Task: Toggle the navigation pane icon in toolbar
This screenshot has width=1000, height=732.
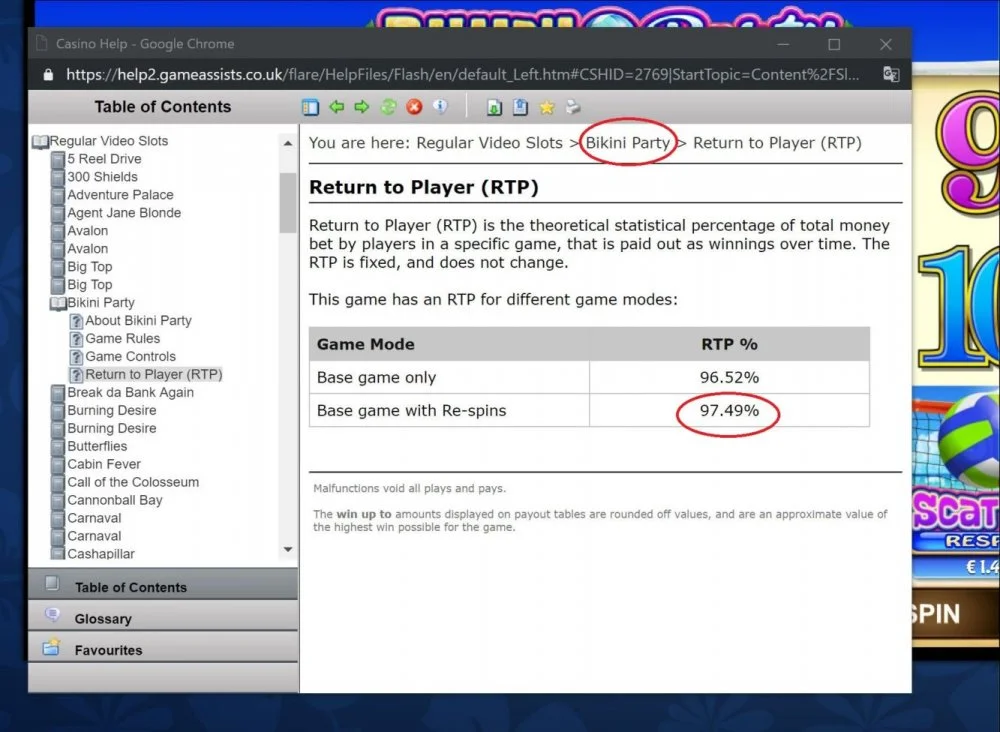Action: [311, 107]
